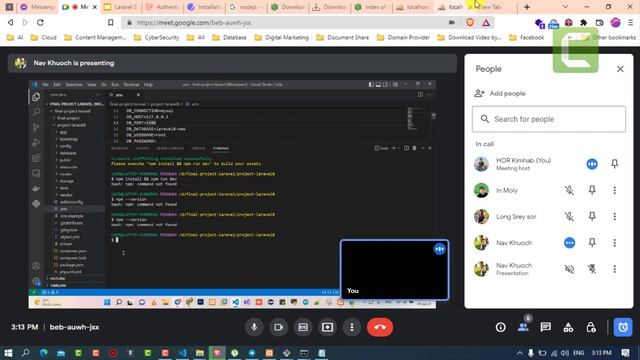Turn off camera in the call bar

click(278, 327)
